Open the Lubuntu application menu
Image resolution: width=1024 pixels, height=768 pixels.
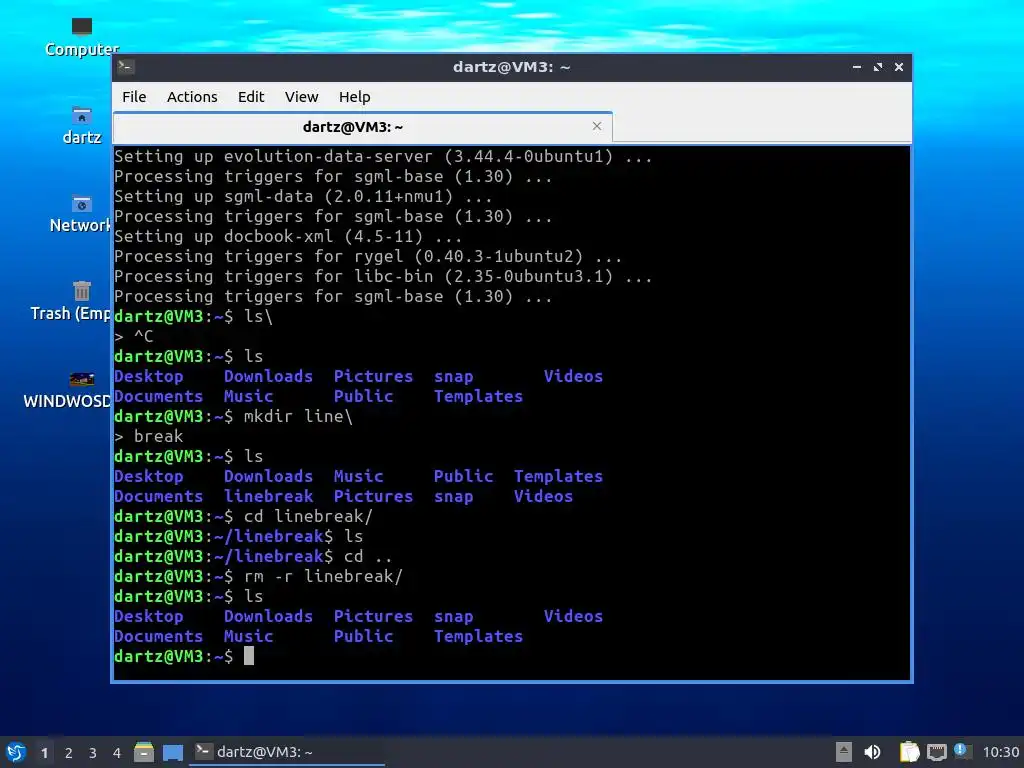16,752
